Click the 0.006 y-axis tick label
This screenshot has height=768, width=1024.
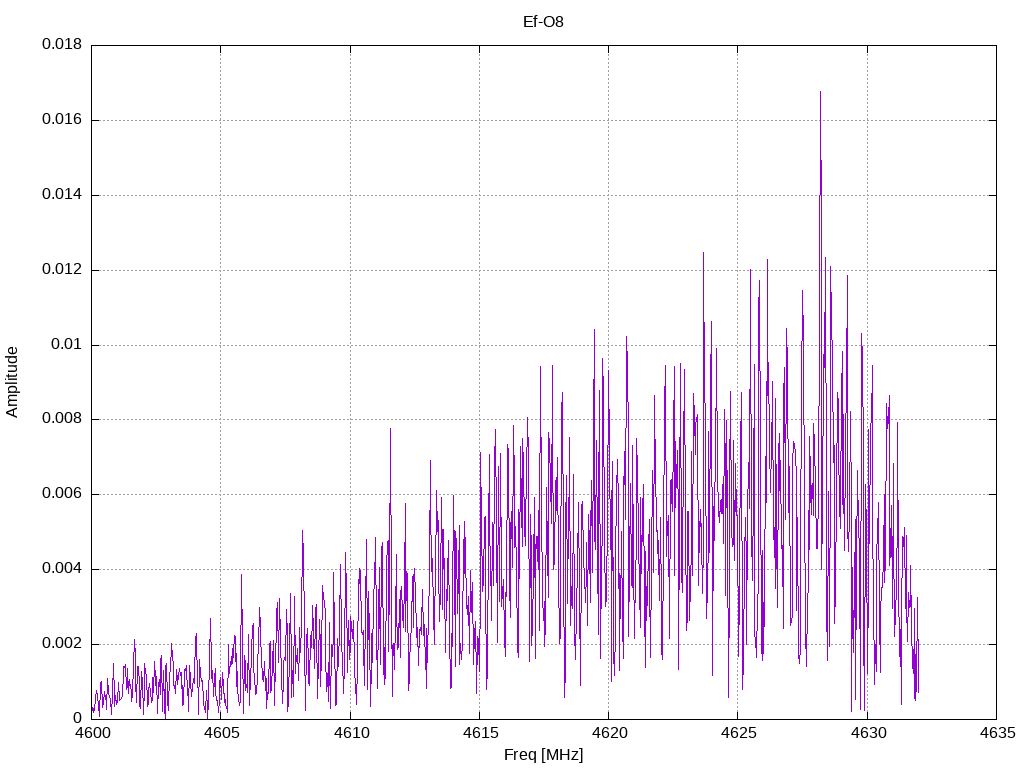pos(62,494)
